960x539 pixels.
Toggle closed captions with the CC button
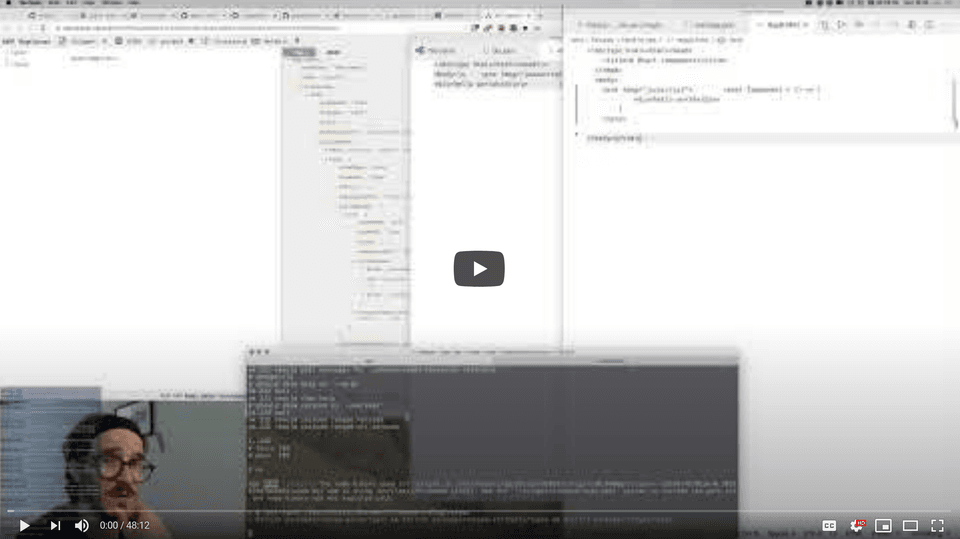[829, 526]
